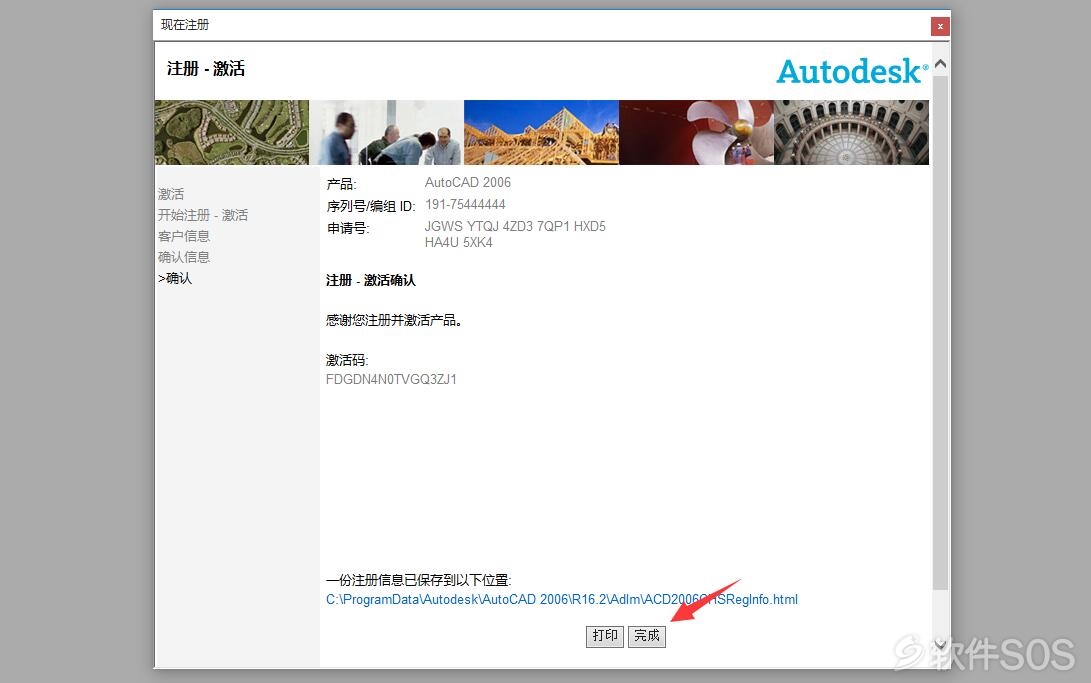Click the 注册 - 激活 page title
The width and height of the screenshot is (1091, 683).
tap(206, 68)
